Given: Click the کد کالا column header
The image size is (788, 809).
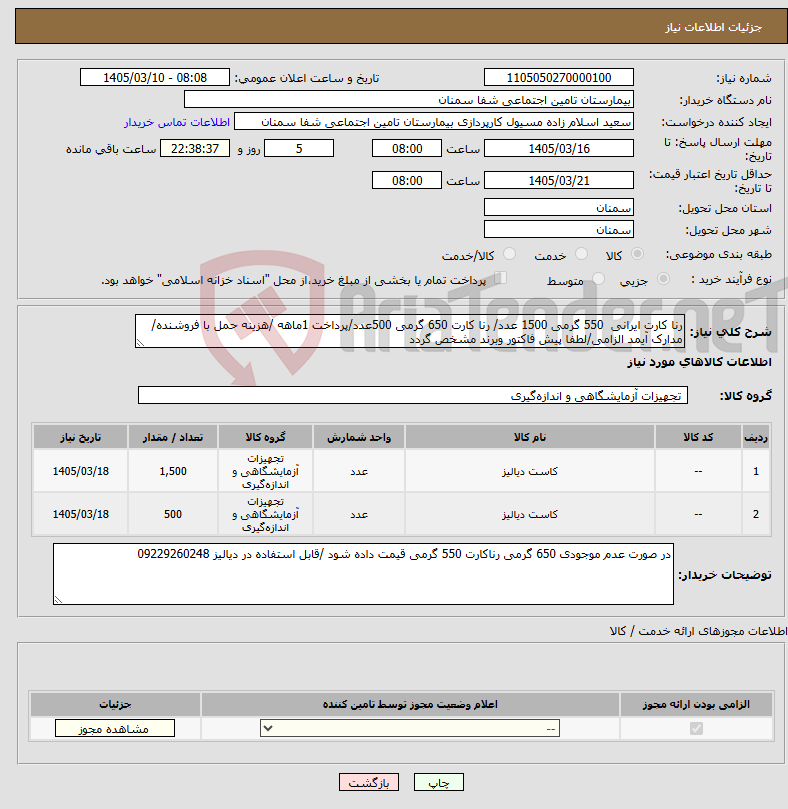Looking at the screenshot, I should pos(698,437).
